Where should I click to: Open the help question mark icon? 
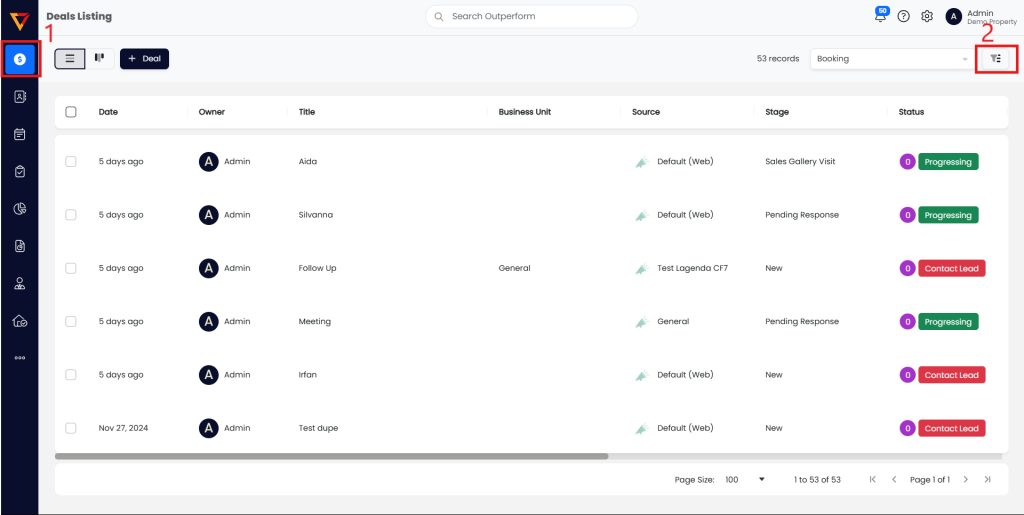coord(904,16)
